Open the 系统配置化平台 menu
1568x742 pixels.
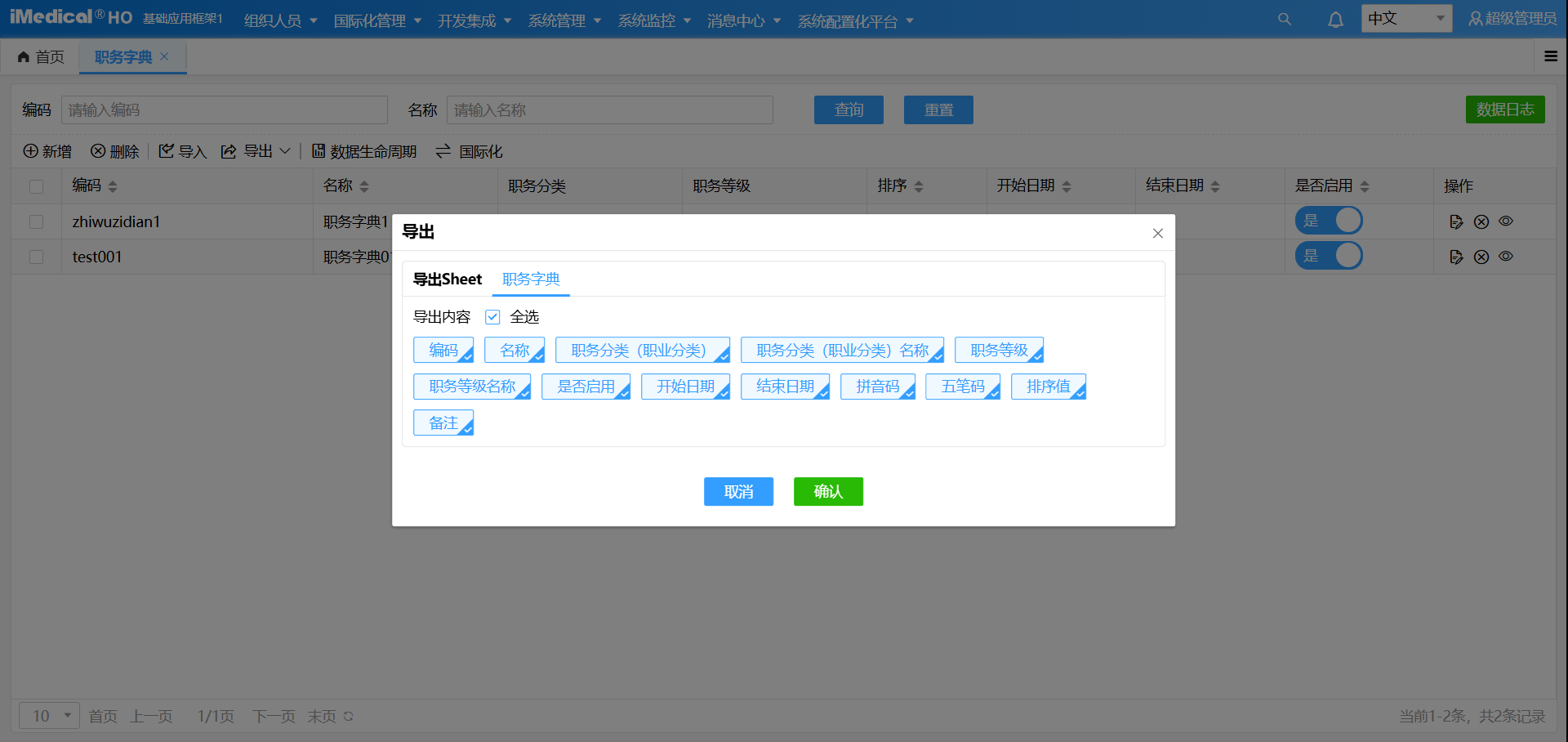[x=855, y=20]
